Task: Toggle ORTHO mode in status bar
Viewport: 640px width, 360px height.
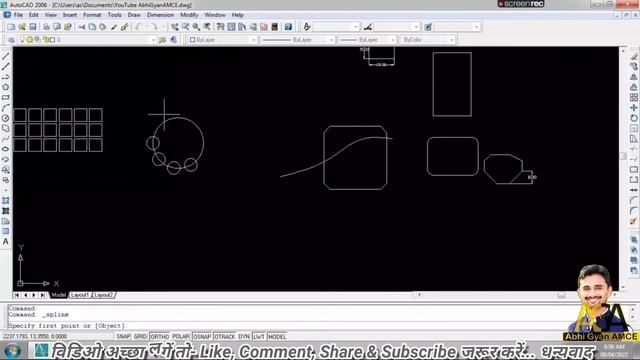Action: (x=160, y=337)
